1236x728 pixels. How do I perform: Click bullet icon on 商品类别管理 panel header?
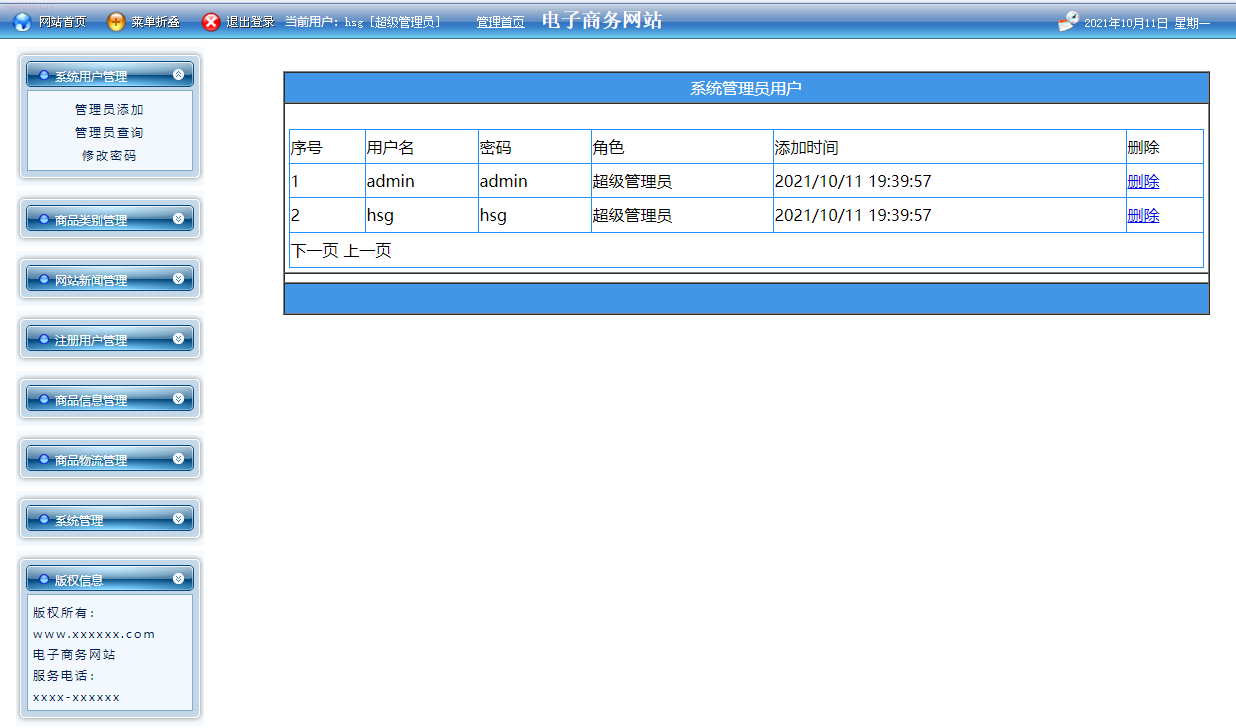pyautogui.click(x=44, y=219)
